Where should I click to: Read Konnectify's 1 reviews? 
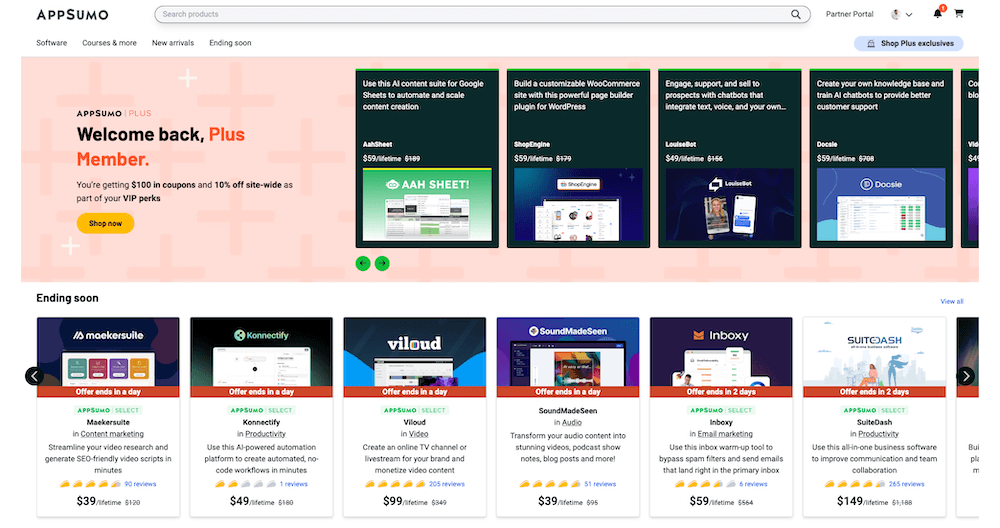coord(293,484)
